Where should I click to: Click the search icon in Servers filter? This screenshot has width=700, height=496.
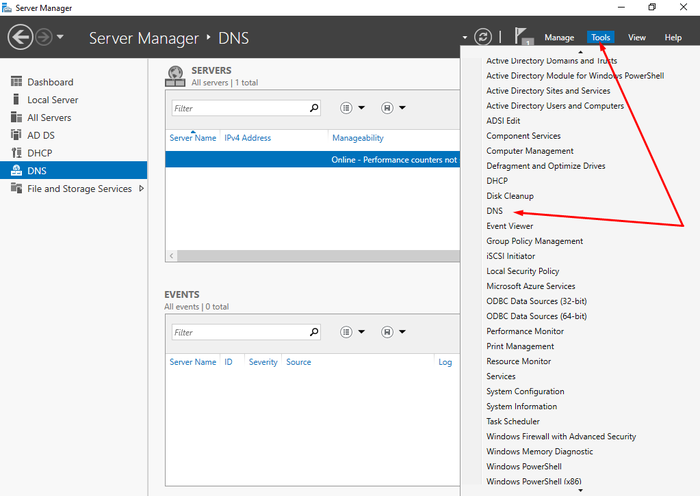click(313, 108)
